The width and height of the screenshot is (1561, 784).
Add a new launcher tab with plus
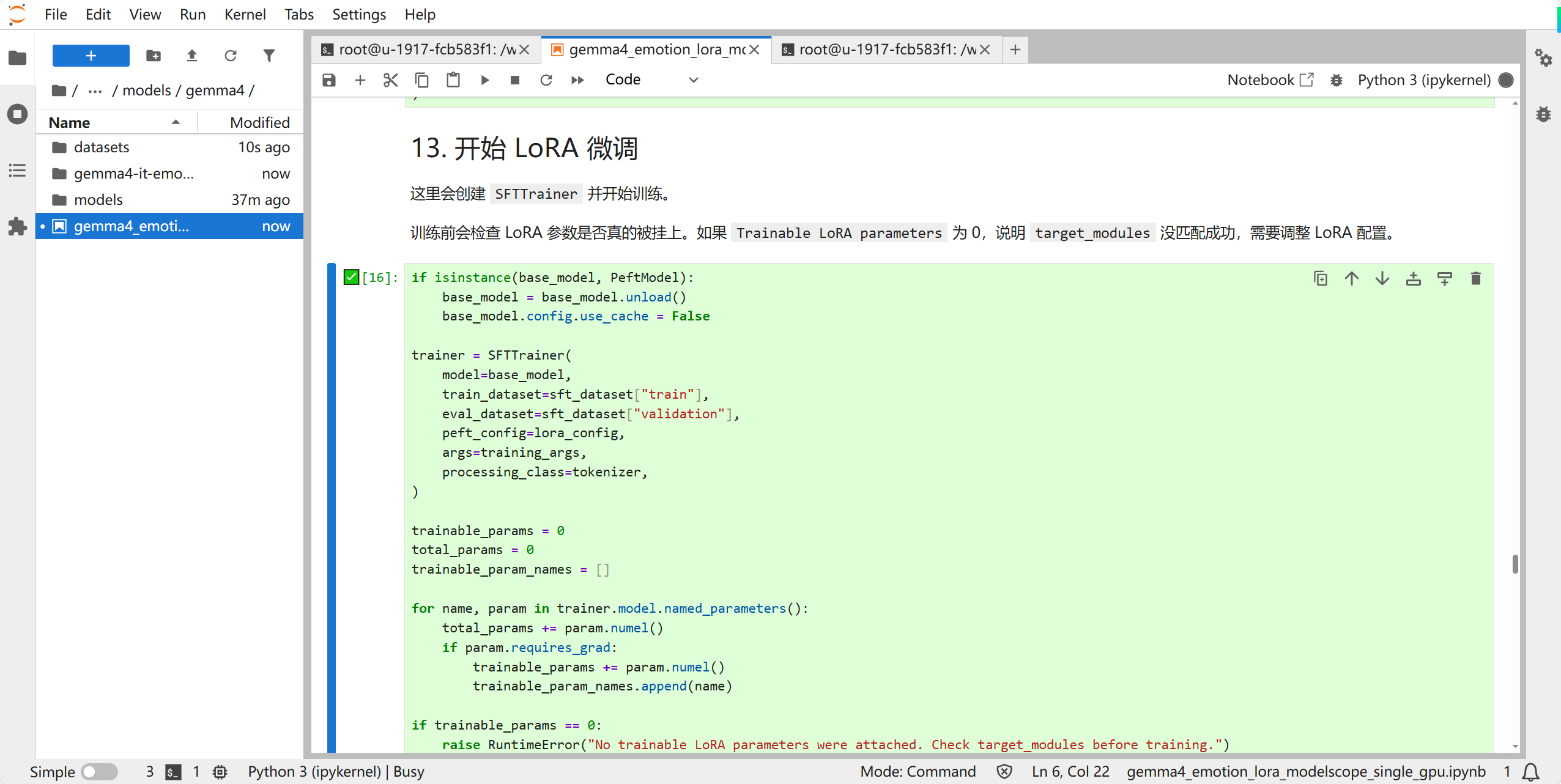1015,50
